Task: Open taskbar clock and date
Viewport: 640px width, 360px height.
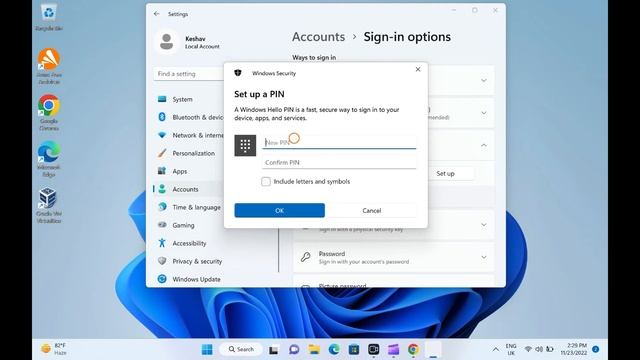Action: pos(573,349)
